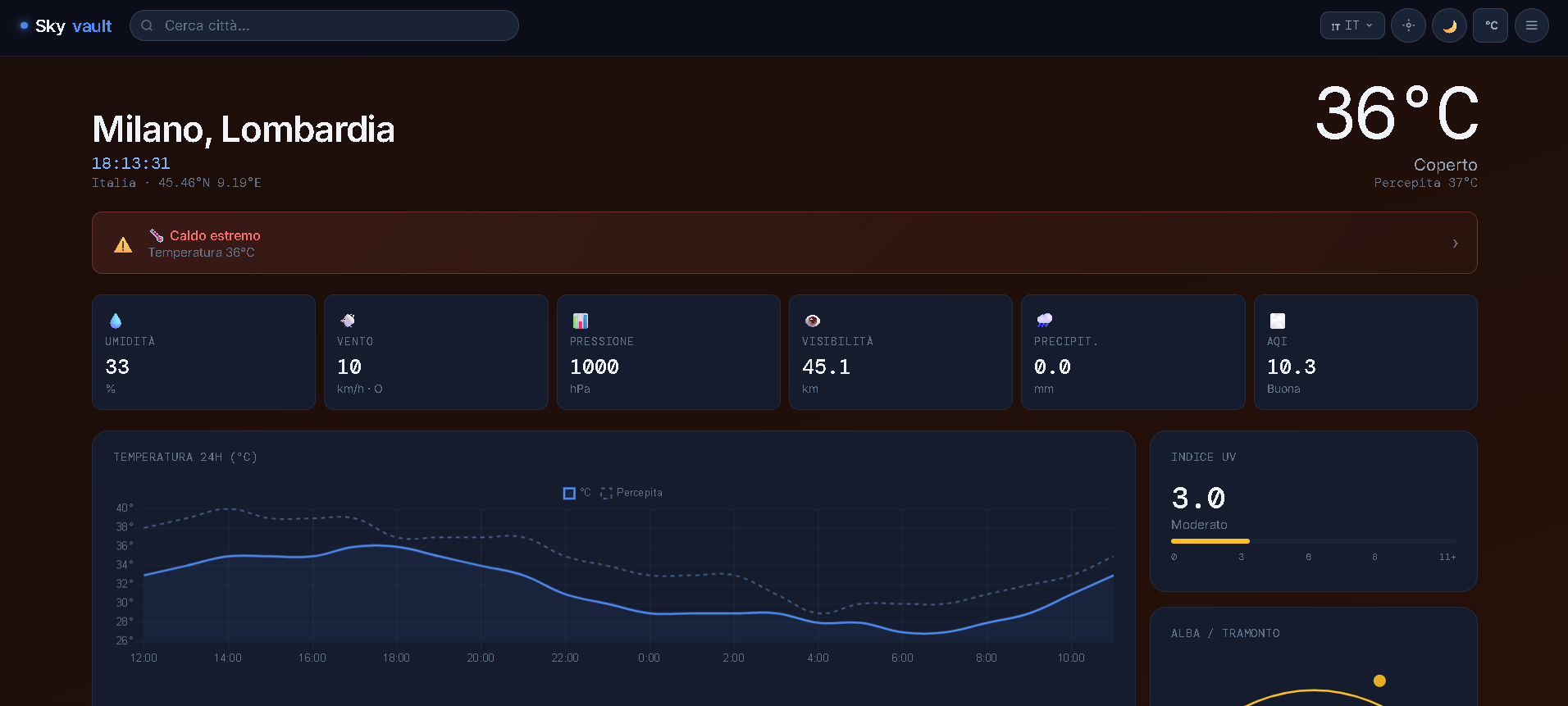Toggle the moon dark mode button
This screenshot has width=1568, height=706.
[1449, 25]
